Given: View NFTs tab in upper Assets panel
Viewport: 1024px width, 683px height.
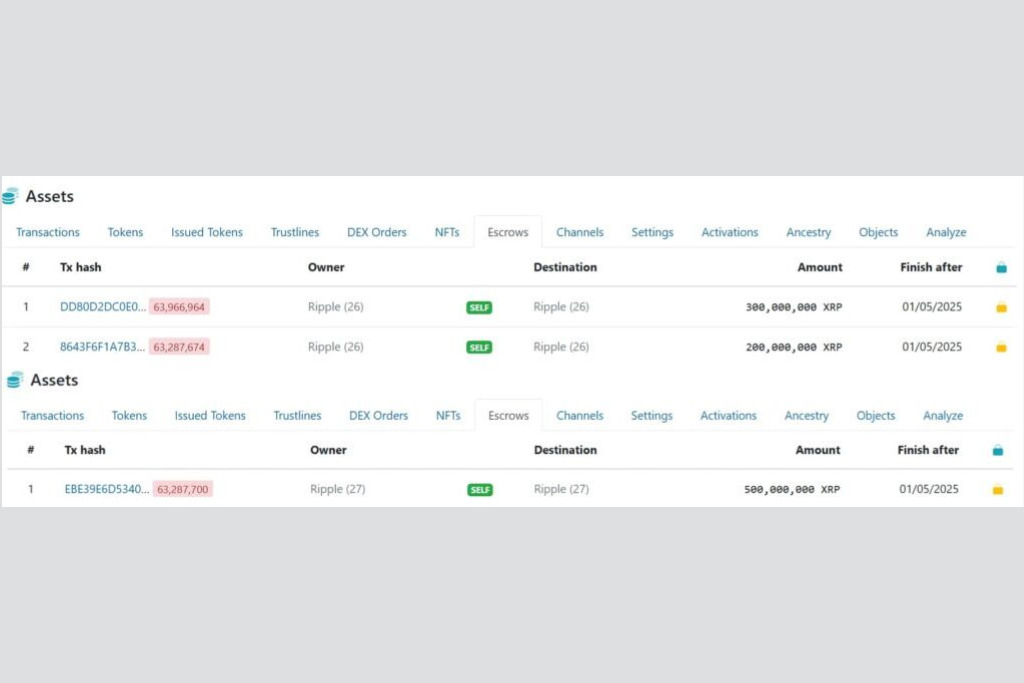Looking at the screenshot, I should pos(447,232).
